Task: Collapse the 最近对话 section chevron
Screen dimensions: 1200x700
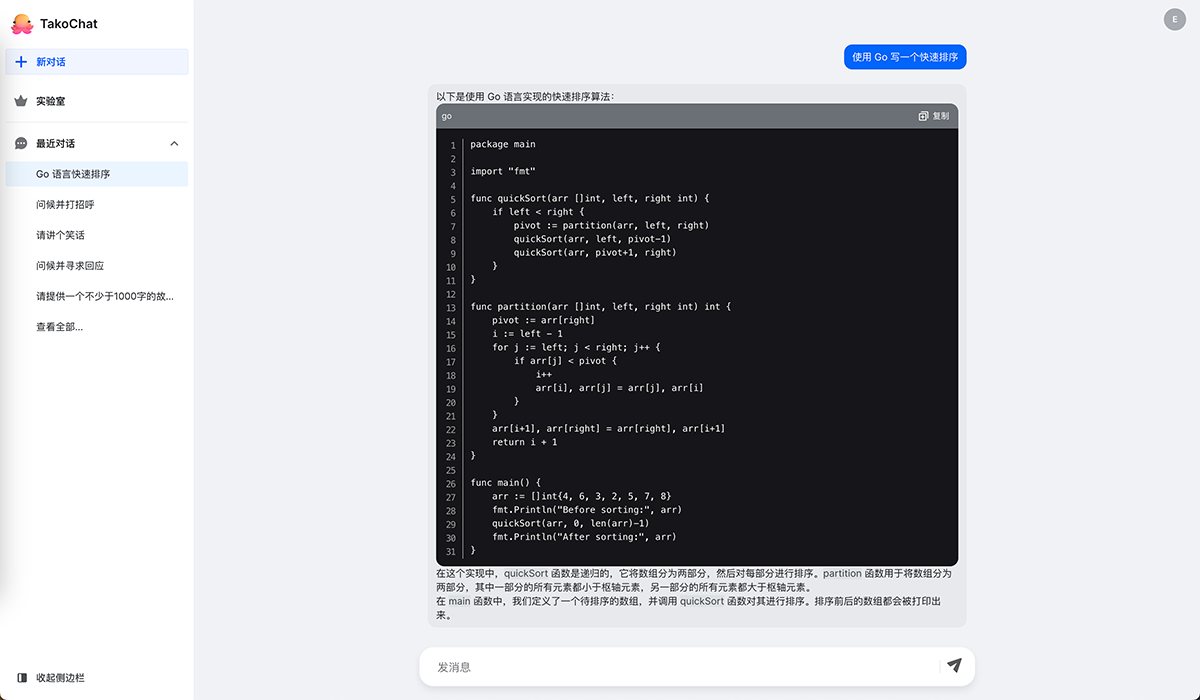Action: (174, 144)
